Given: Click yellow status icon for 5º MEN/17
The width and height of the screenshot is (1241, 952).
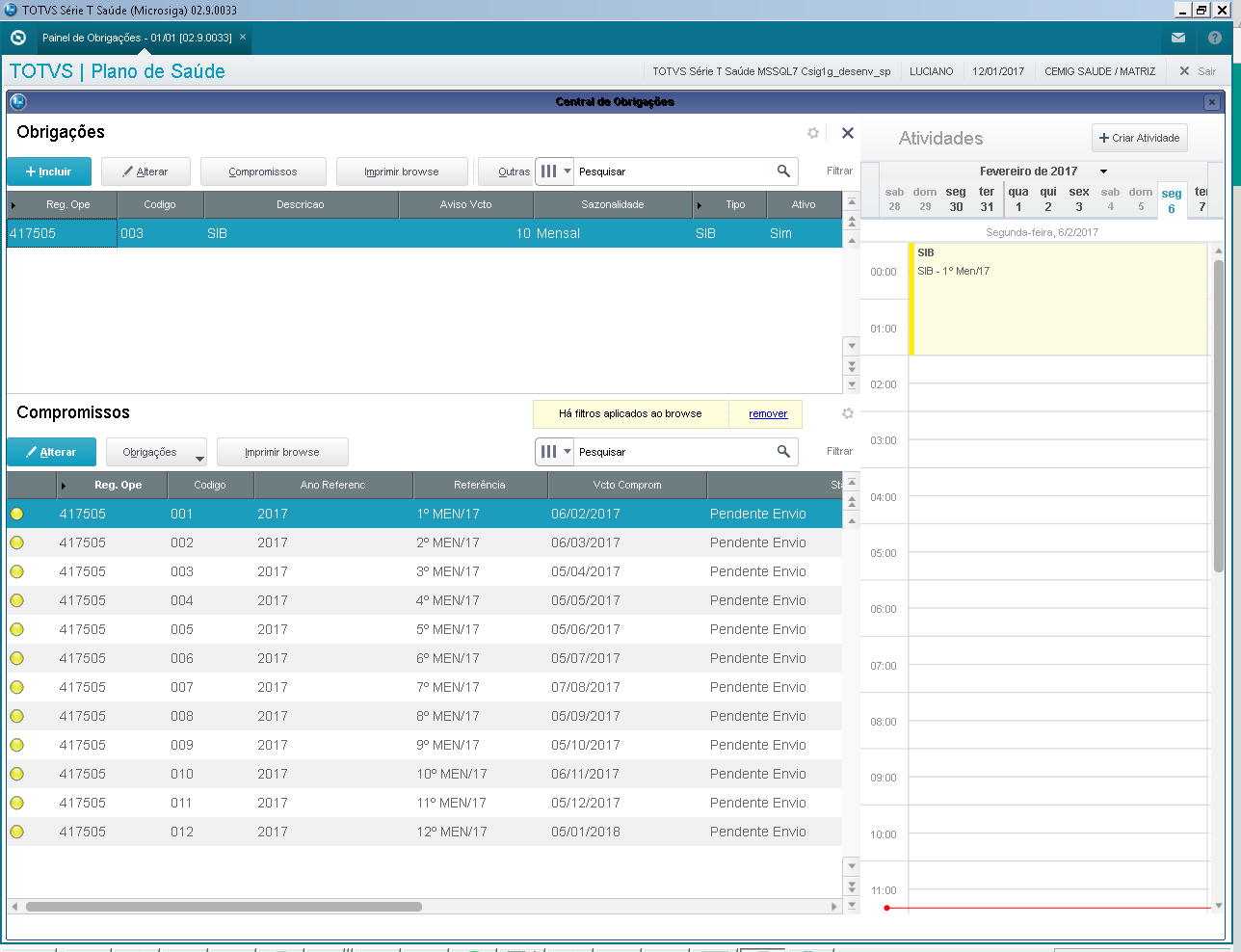Looking at the screenshot, I should click(16, 629).
